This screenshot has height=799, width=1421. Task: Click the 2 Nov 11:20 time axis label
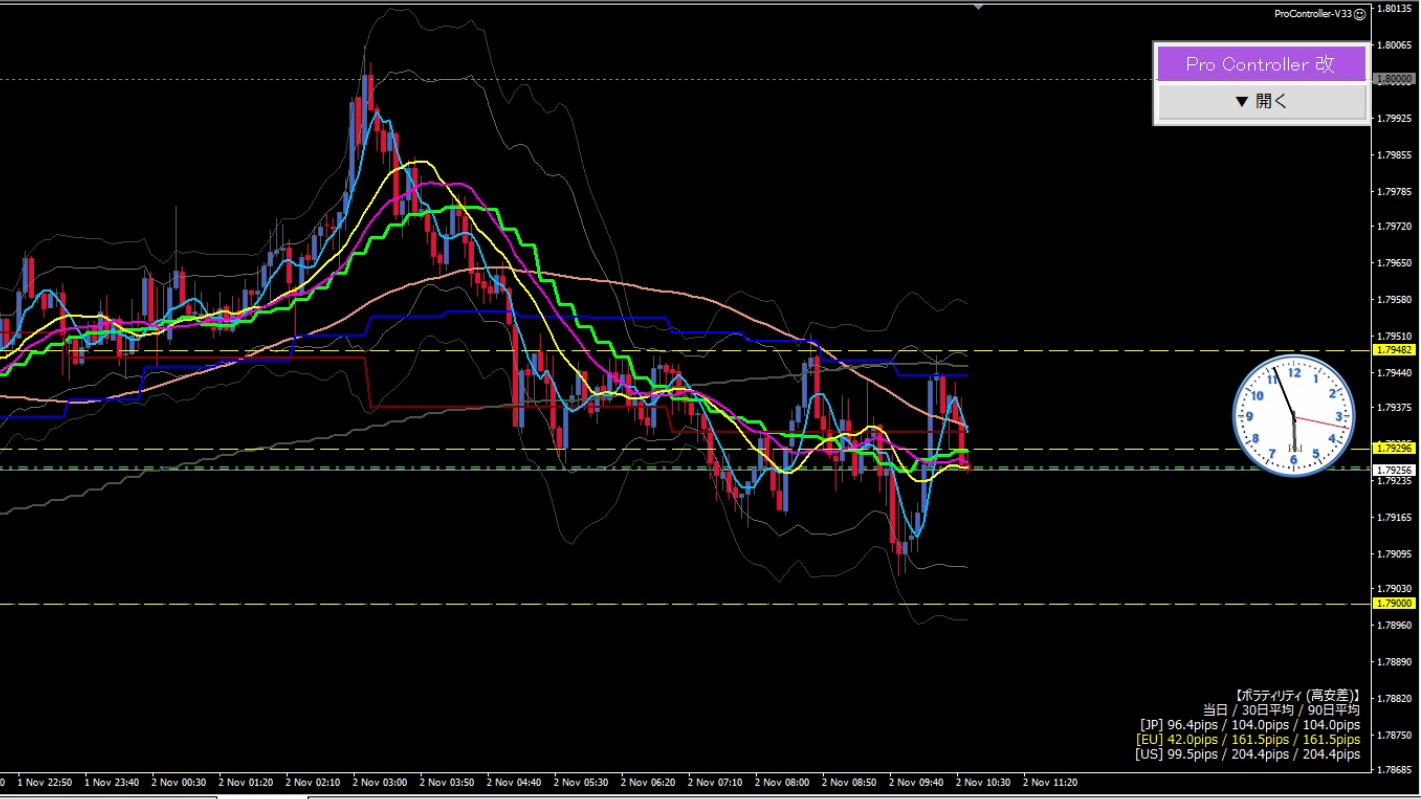click(x=1051, y=782)
